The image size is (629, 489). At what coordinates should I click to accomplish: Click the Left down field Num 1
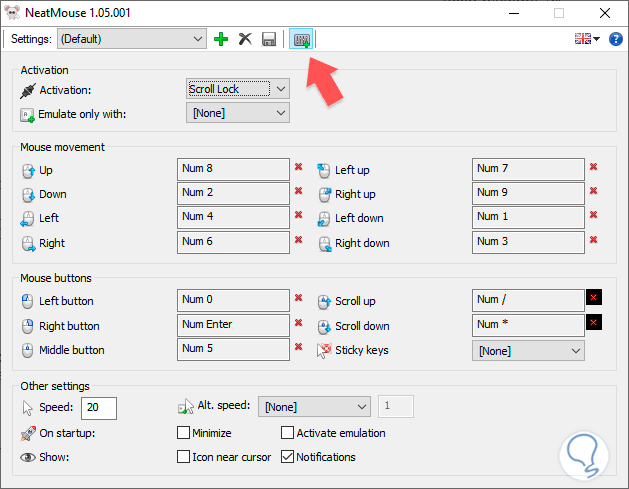528,217
